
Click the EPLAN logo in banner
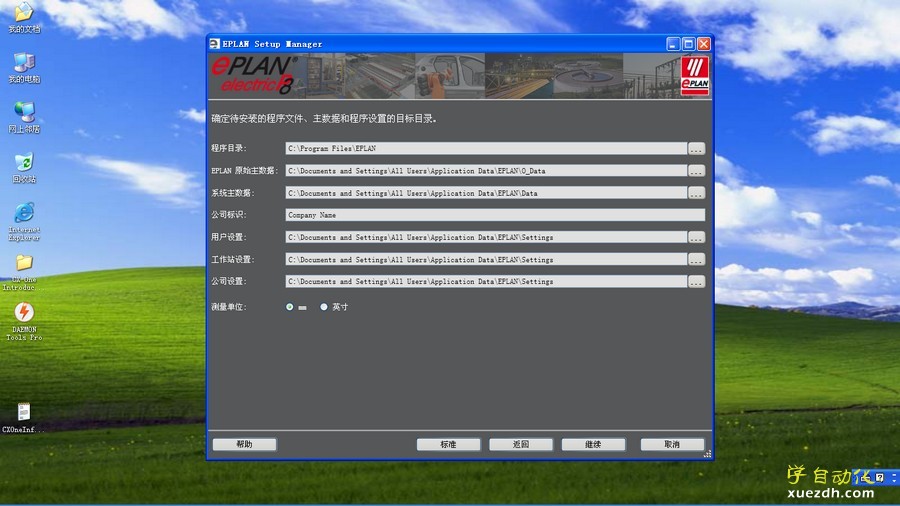click(x=695, y=76)
